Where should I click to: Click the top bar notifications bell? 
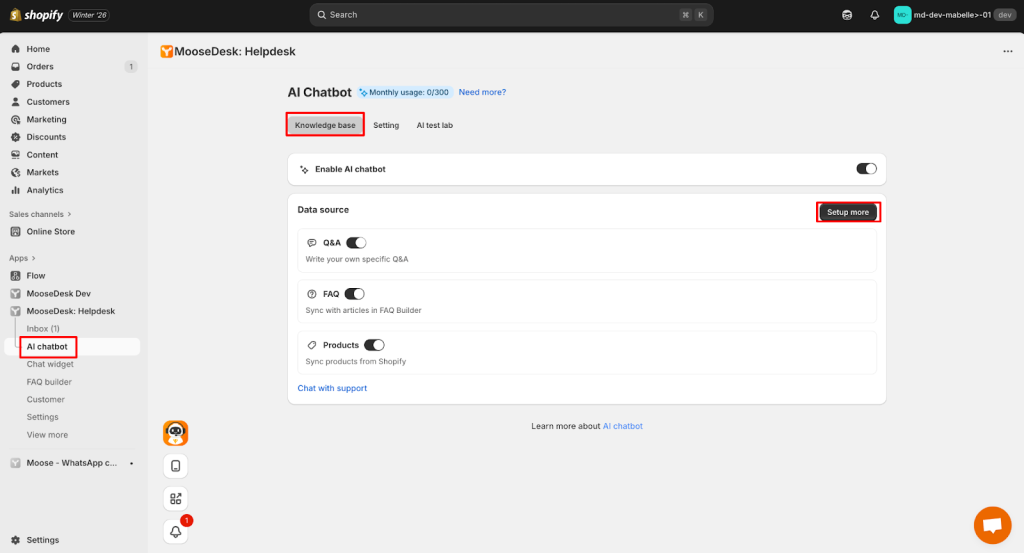click(874, 15)
